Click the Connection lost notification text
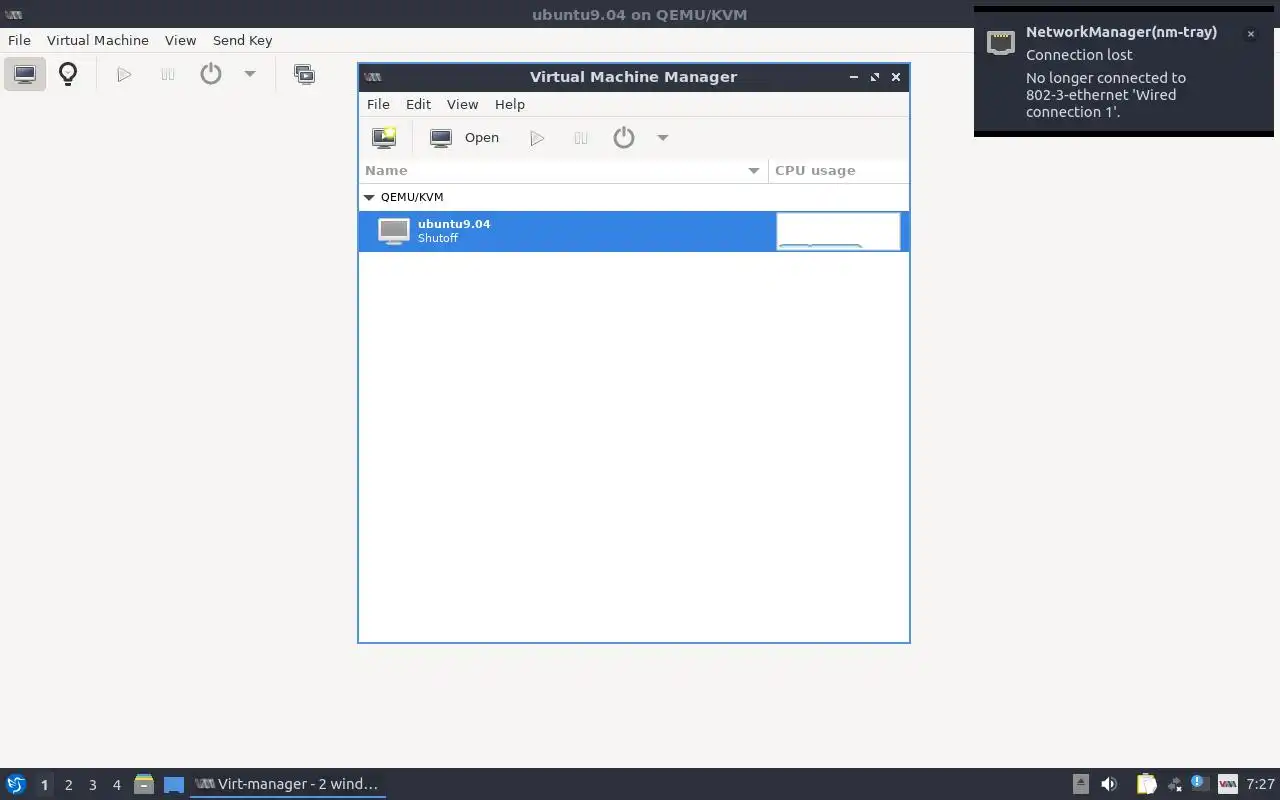The width and height of the screenshot is (1280, 800). (1079, 55)
